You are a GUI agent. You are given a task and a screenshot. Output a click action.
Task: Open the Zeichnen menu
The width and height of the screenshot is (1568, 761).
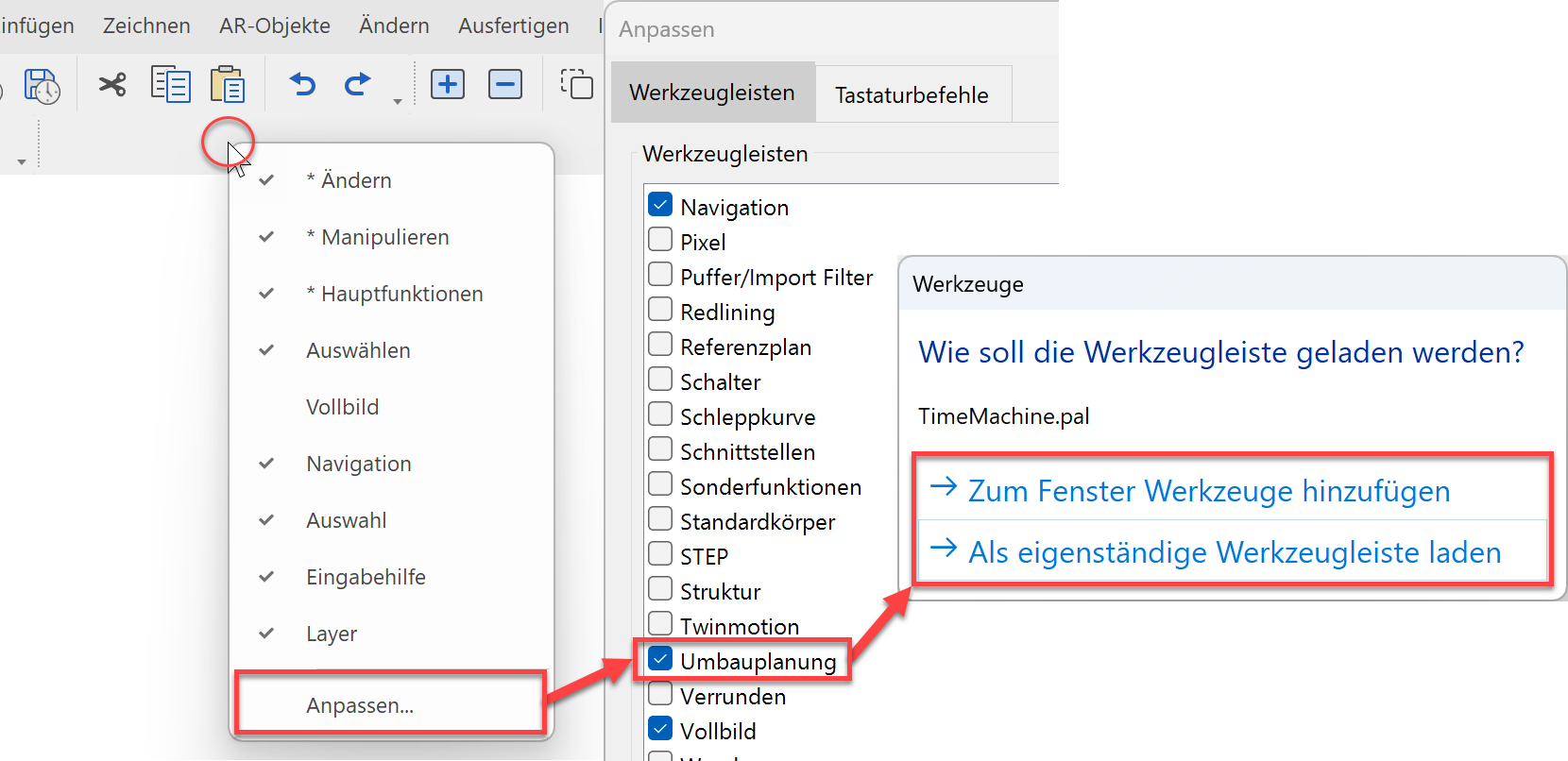click(146, 25)
